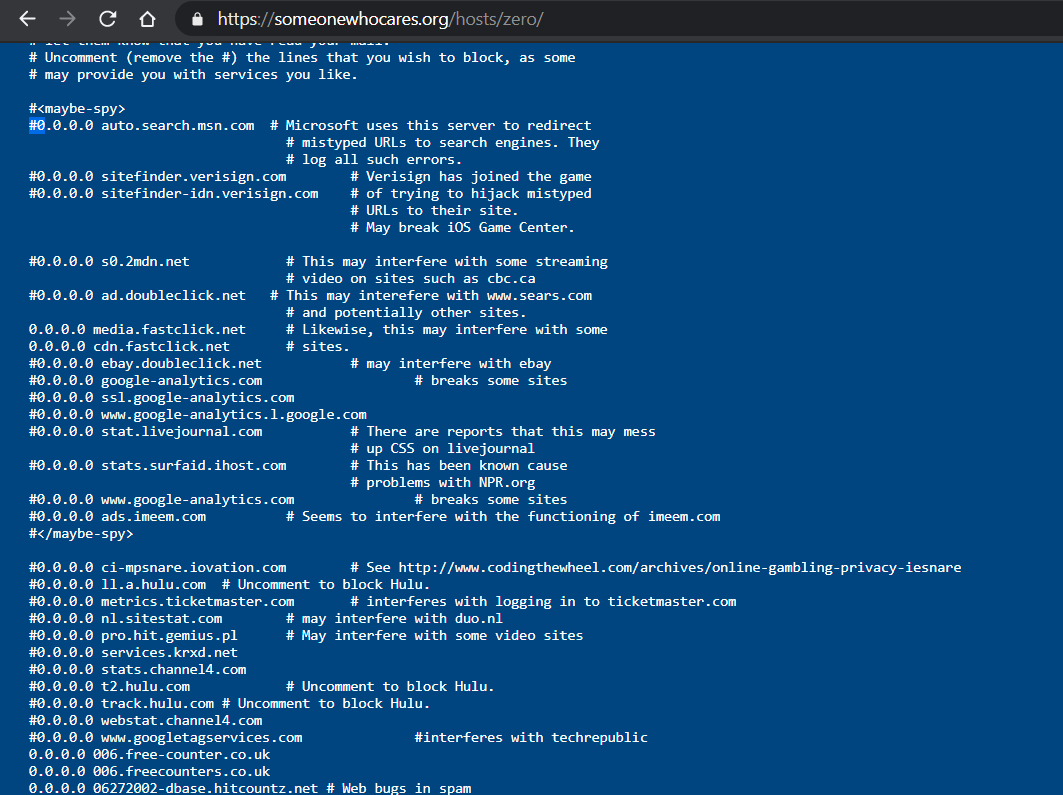Viewport: 1063px width, 795px height.
Task: Click the someonewhocares.org address bar URL
Action: [x=380, y=19]
